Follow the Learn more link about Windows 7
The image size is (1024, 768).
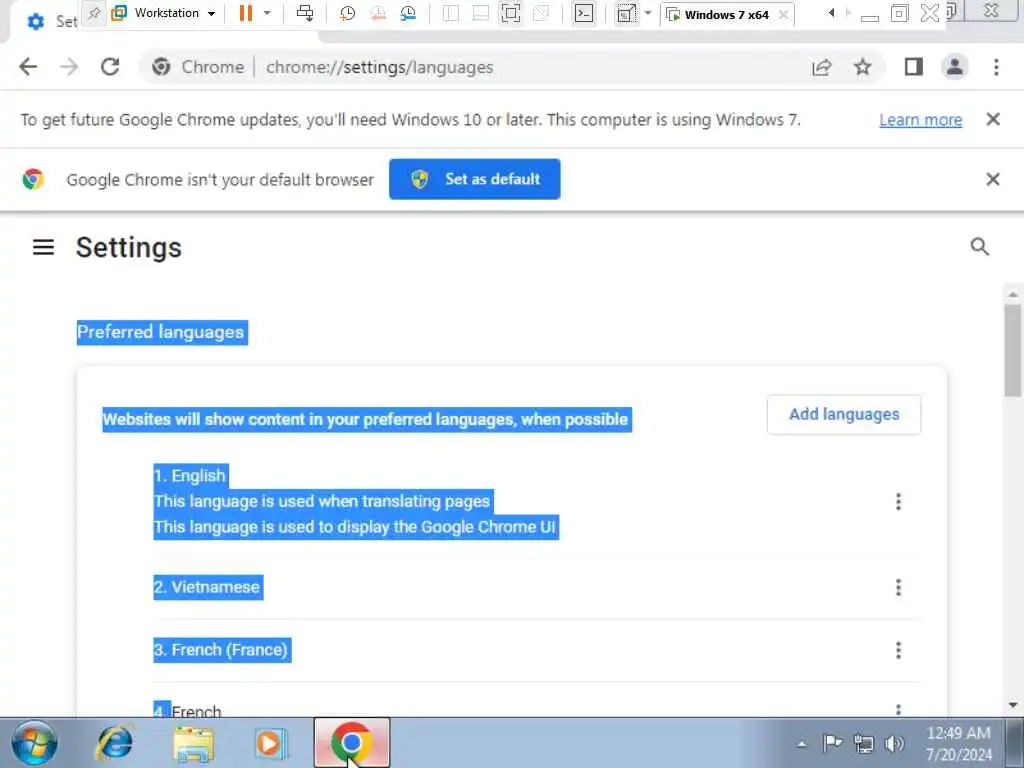920,120
